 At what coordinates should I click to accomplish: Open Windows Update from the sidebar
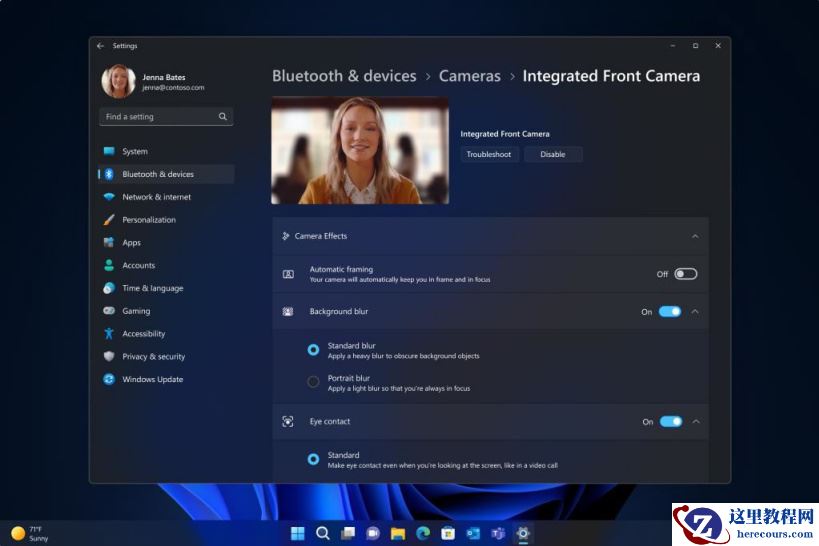[152, 380]
